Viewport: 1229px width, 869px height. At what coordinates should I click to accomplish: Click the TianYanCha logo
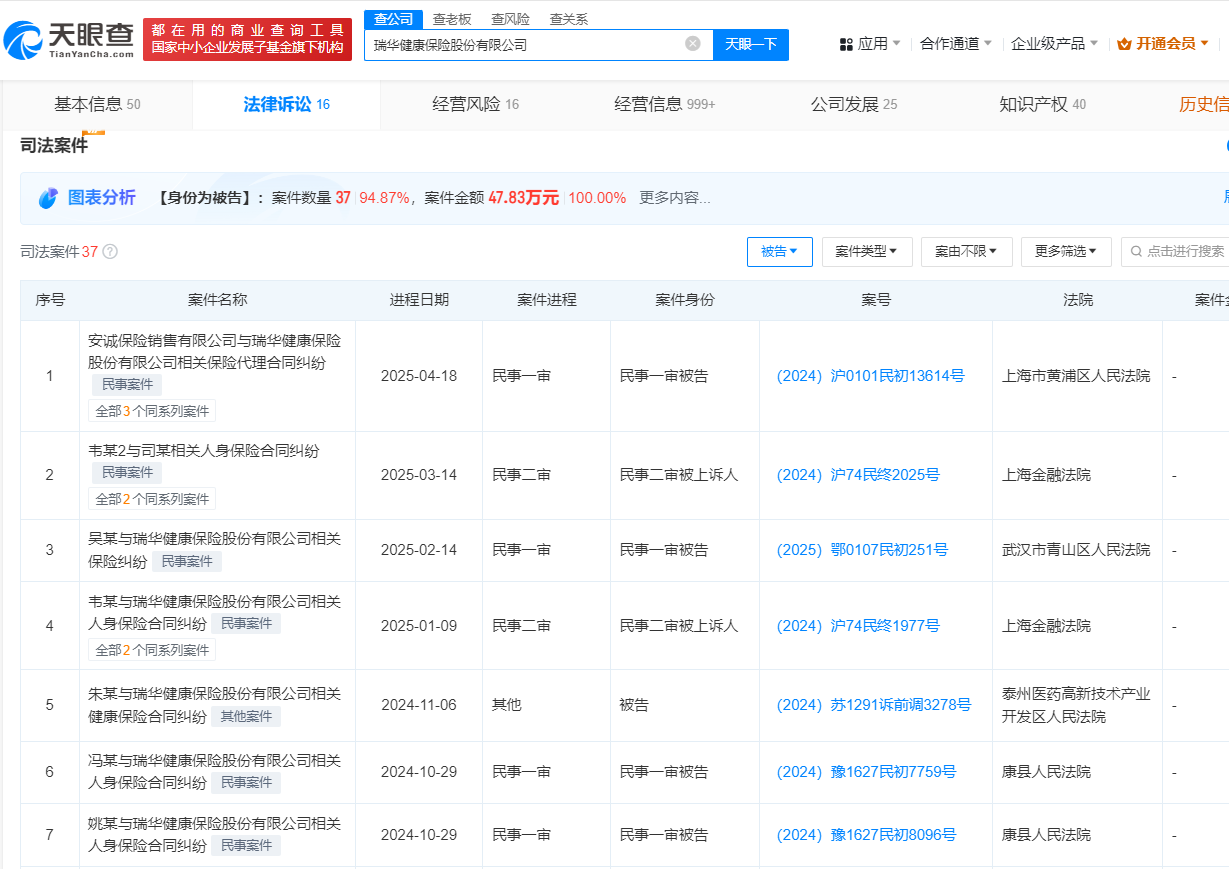(68, 39)
